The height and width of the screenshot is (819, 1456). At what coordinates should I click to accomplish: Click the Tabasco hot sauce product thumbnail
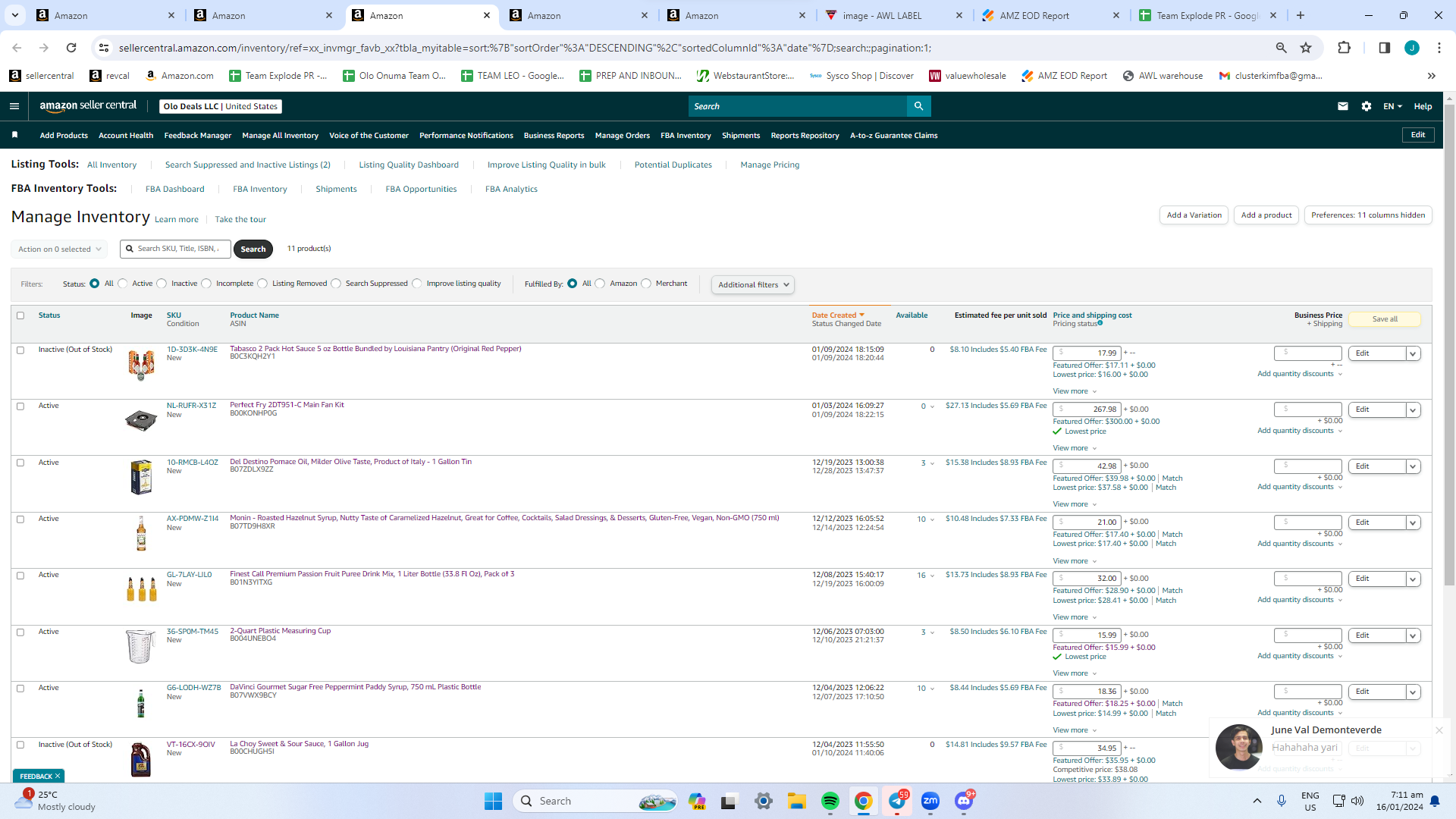tap(141, 366)
